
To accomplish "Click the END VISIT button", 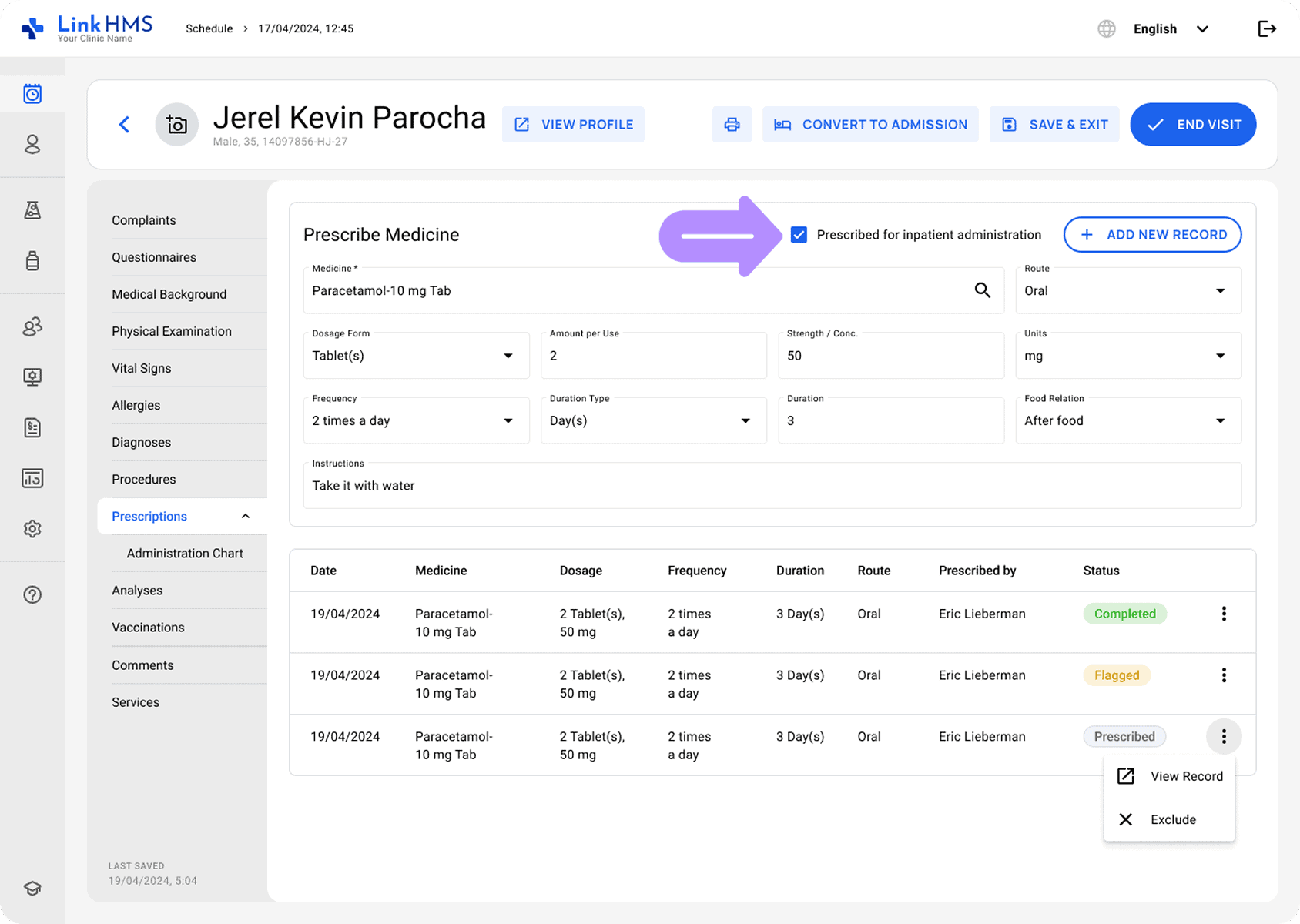I will 1193,125.
